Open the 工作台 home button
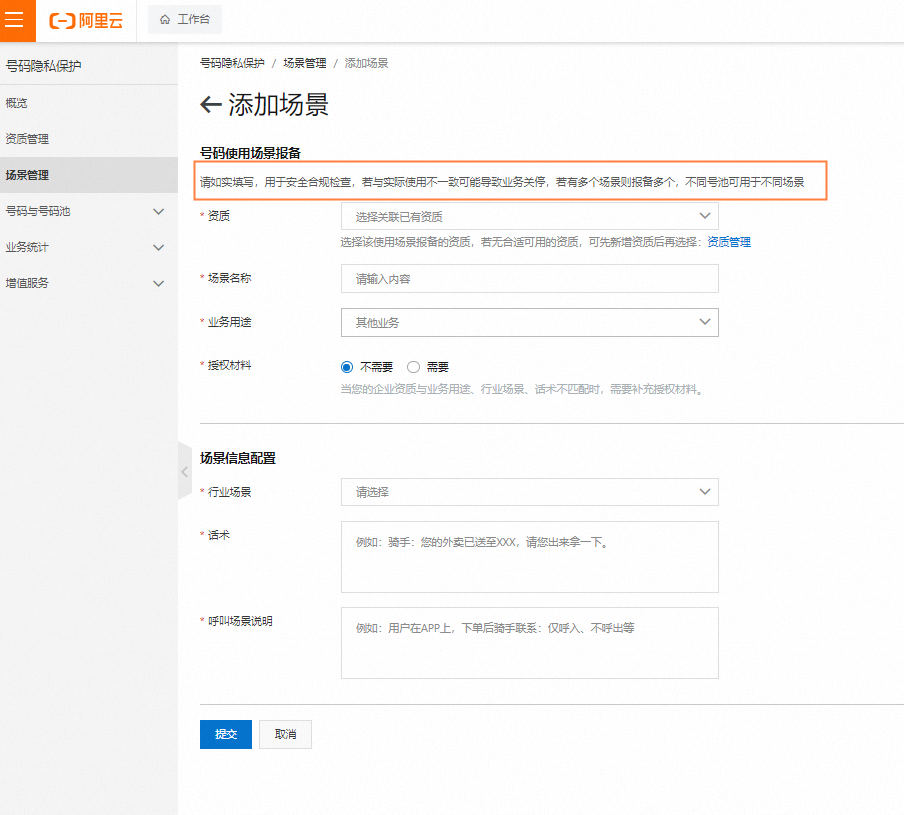This screenshot has width=904, height=815. 184,20
